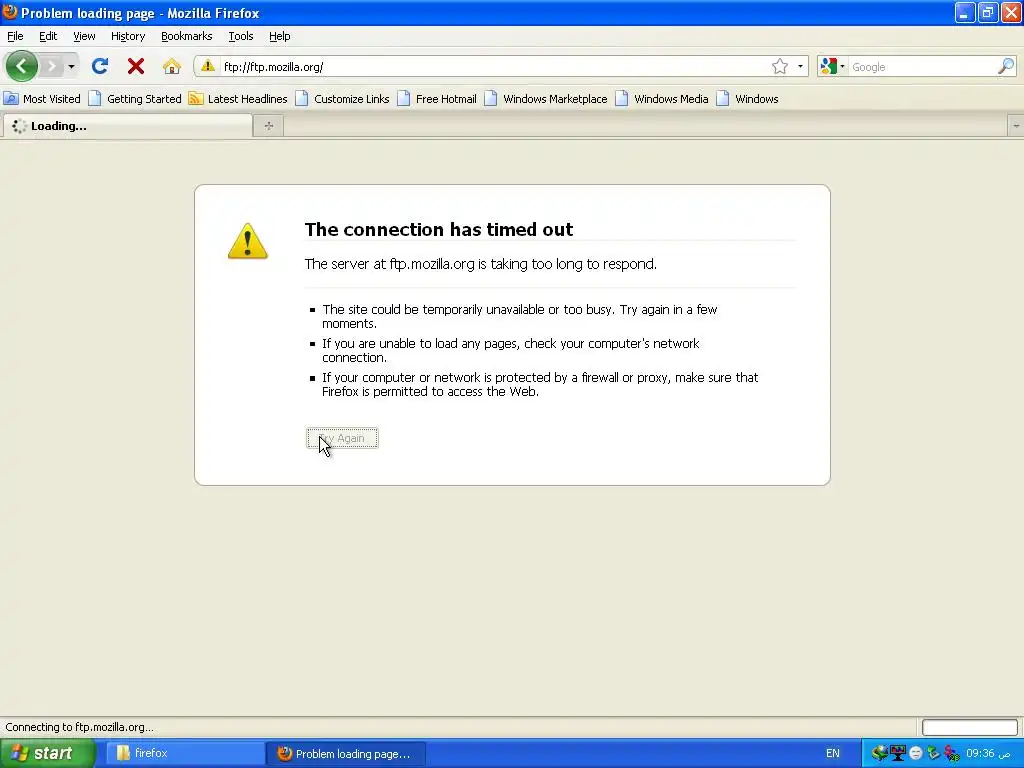The width and height of the screenshot is (1024, 768).
Task: Select the Problem loading page taskbar item
Action: pyautogui.click(x=346, y=753)
